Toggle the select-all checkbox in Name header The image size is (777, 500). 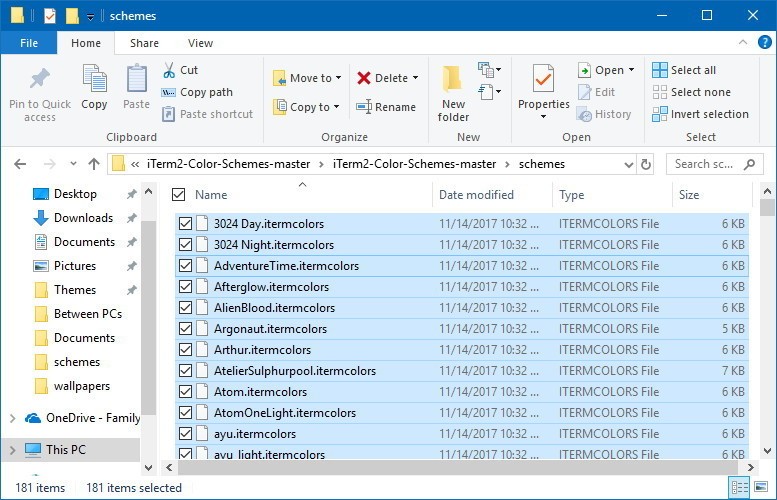pyautogui.click(x=179, y=195)
